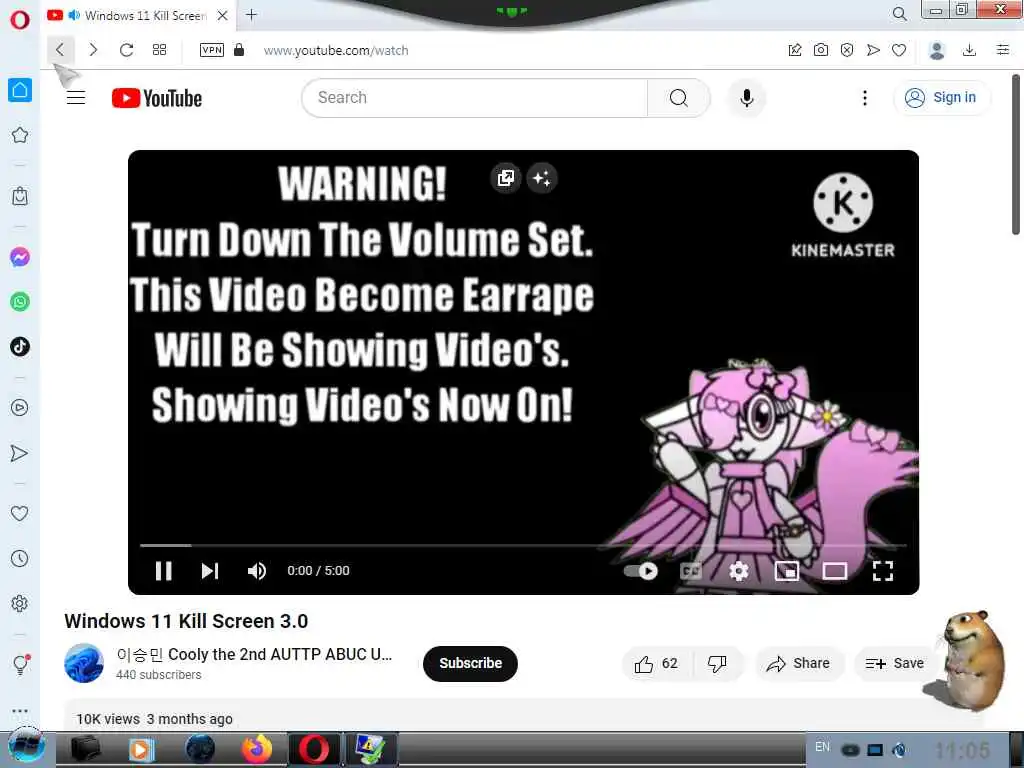Click the search magnifier button
Screen dimensions: 1024x768
click(x=679, y=98)
